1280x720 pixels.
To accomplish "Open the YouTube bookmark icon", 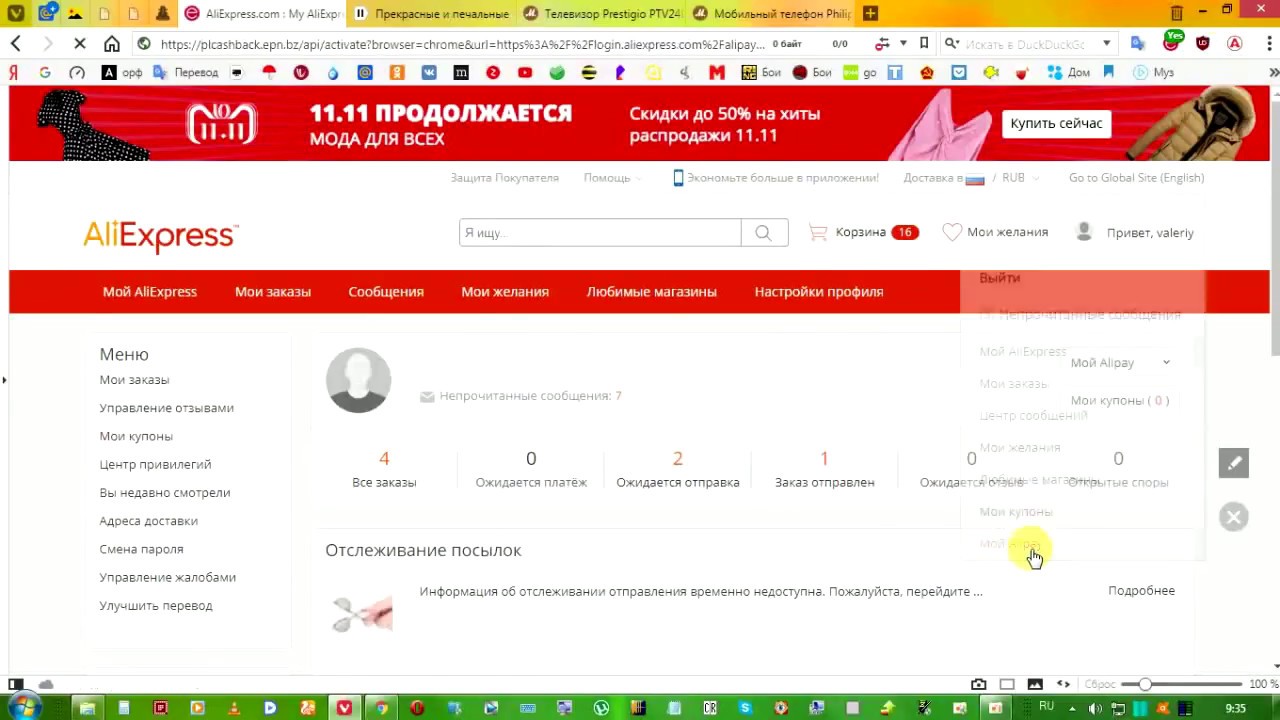I will point(525,72).
